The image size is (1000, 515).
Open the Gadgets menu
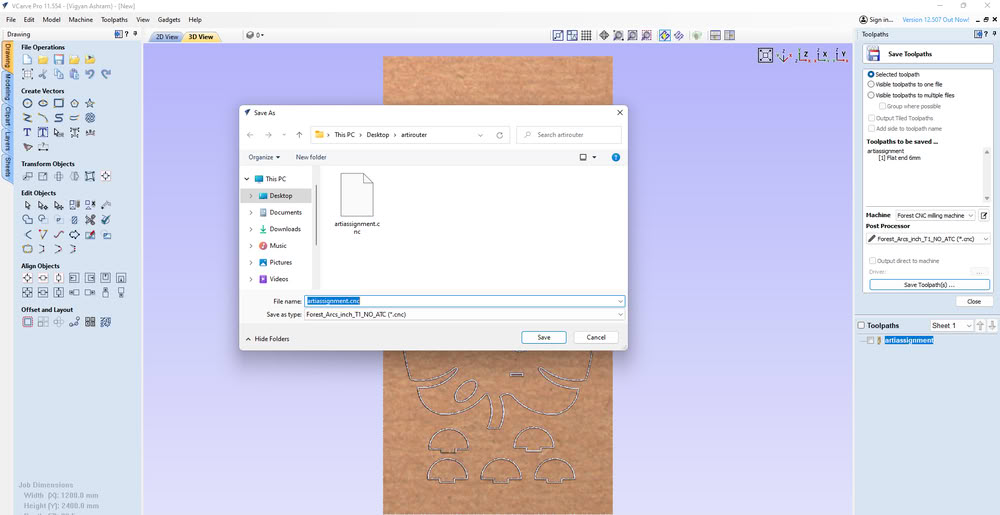coord(169,20)
